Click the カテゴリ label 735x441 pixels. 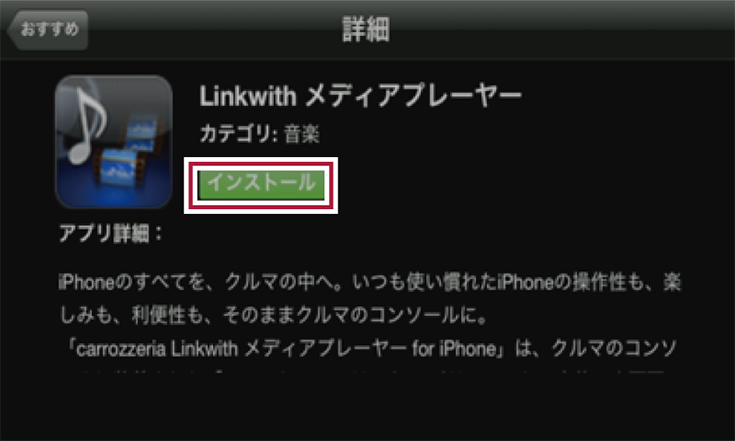(x=235, y=134)
